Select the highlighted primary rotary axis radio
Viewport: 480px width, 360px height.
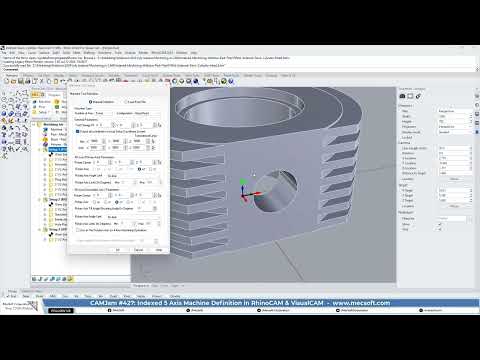(140, 169)
